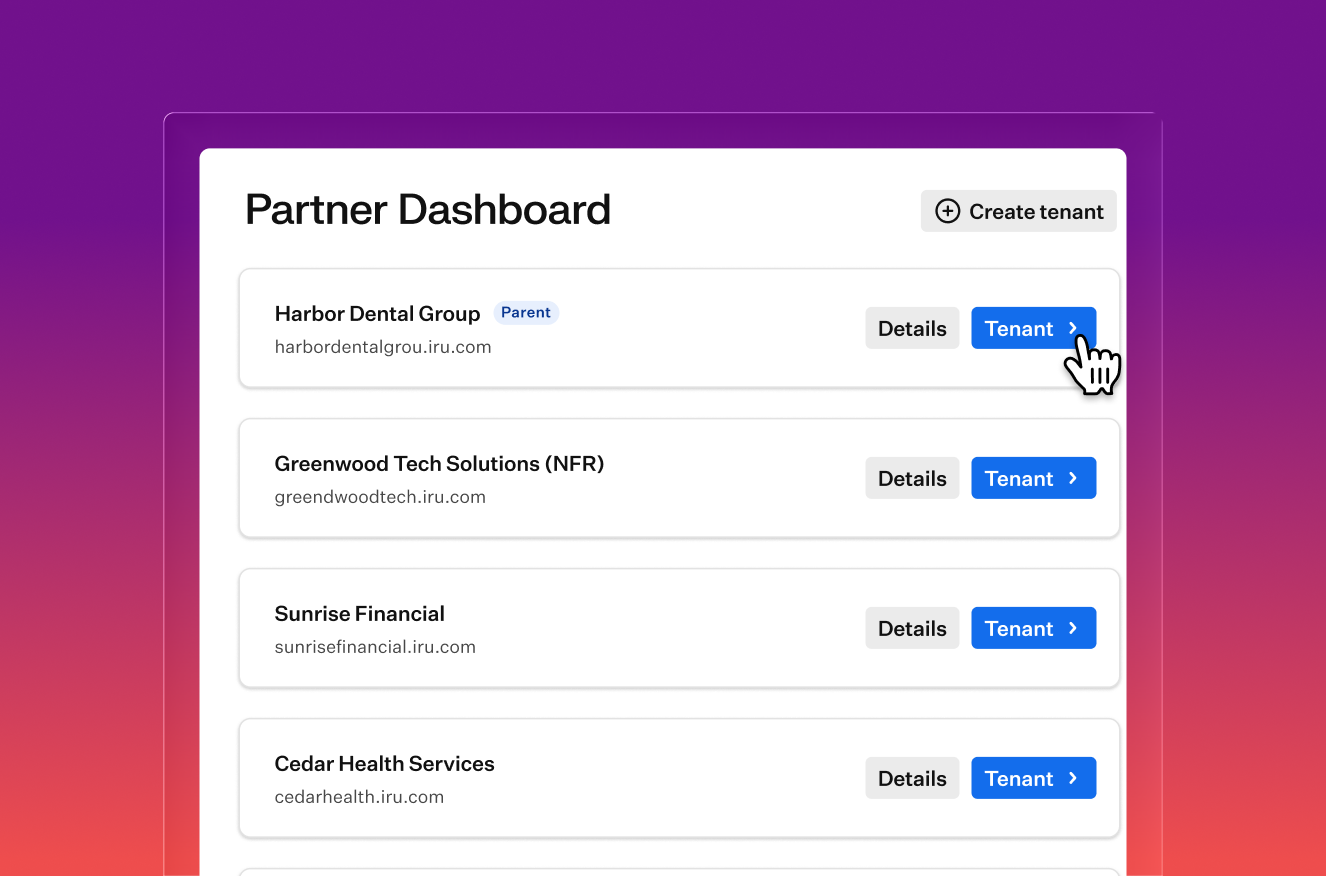Viewport: 1326px width, 876px height.
Task: Click harbordentalgrou.iru.com domain text
Action: (x=383, y=347)
